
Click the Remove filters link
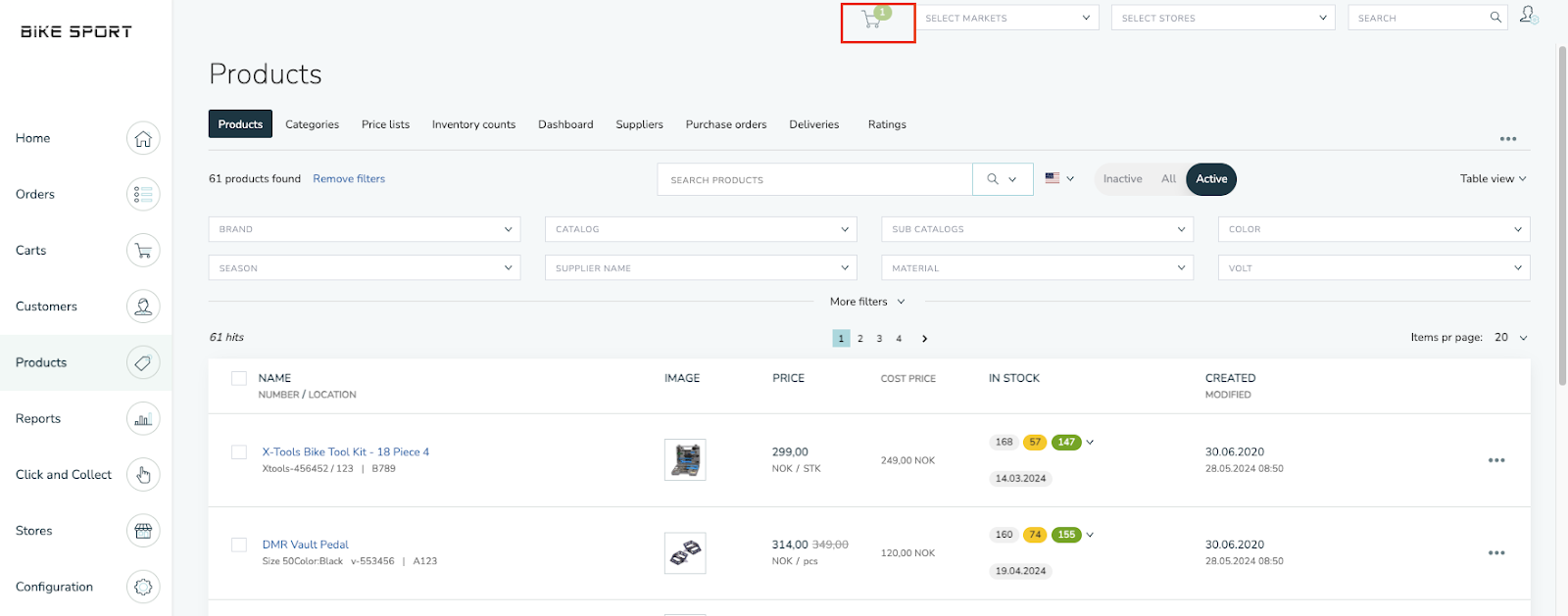[349, 179]
